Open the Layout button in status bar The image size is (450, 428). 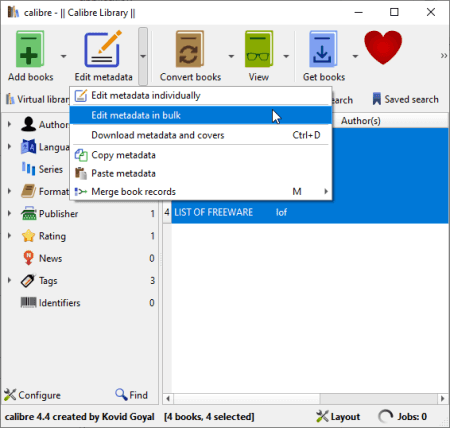tap(338, 416)
